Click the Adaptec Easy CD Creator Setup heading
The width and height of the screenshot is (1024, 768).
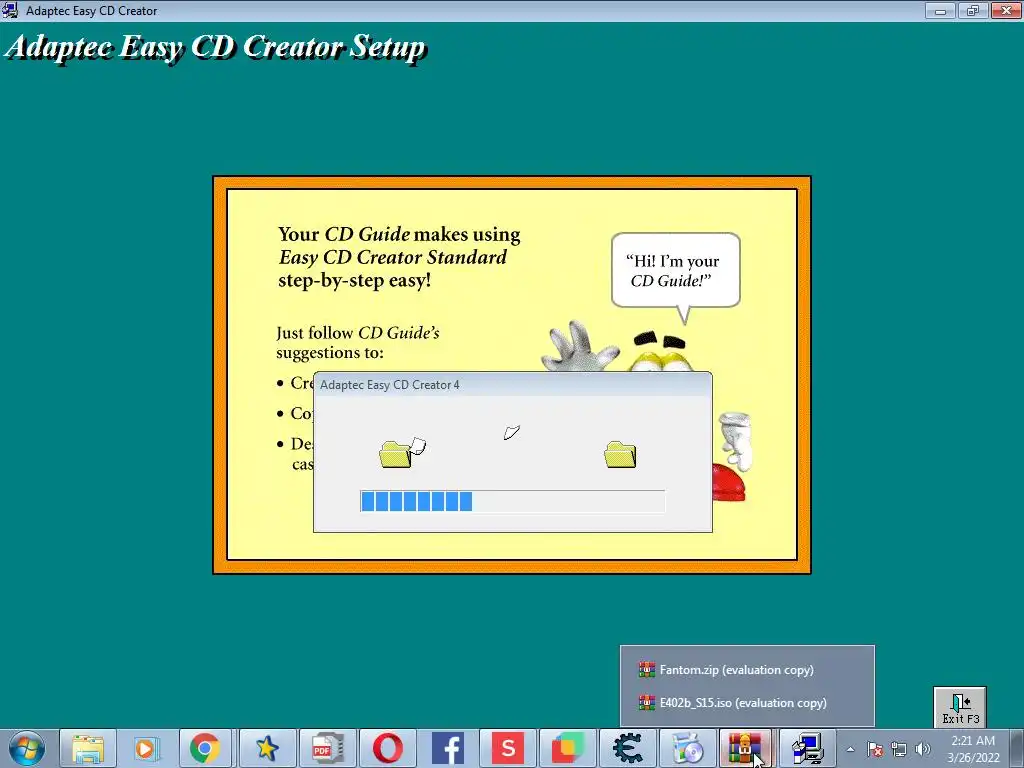[216, 47]
